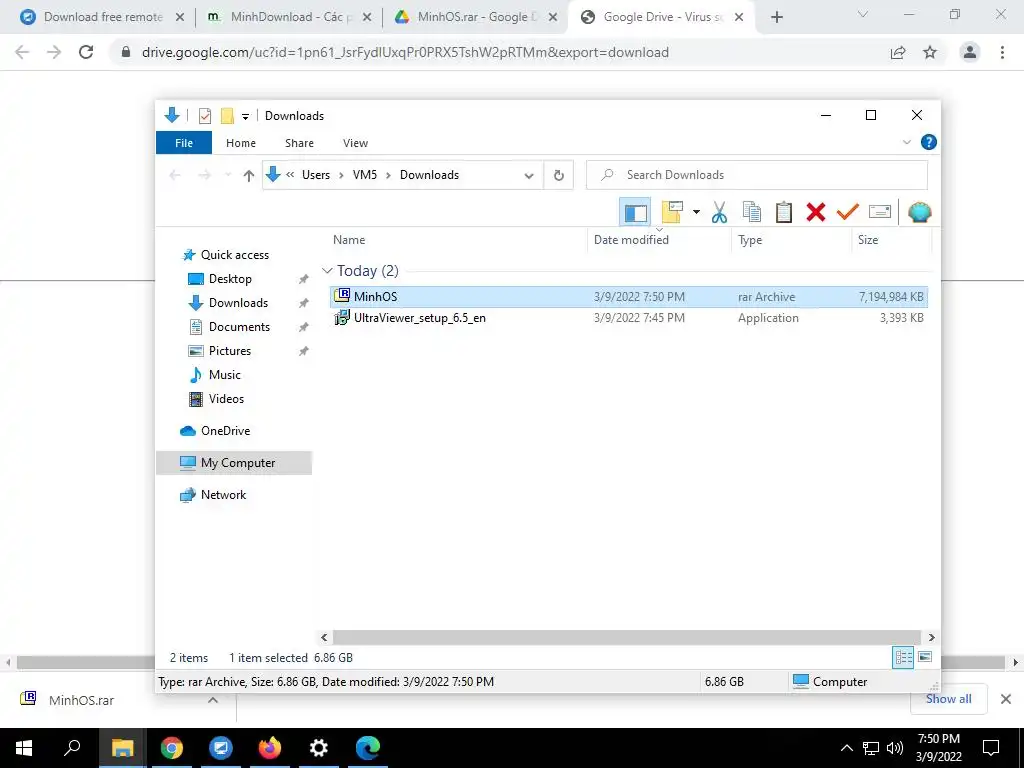Viewport: 1024px width, 768px height.
Task: Bookmark this page with star icon
Action: coord(930,52)
